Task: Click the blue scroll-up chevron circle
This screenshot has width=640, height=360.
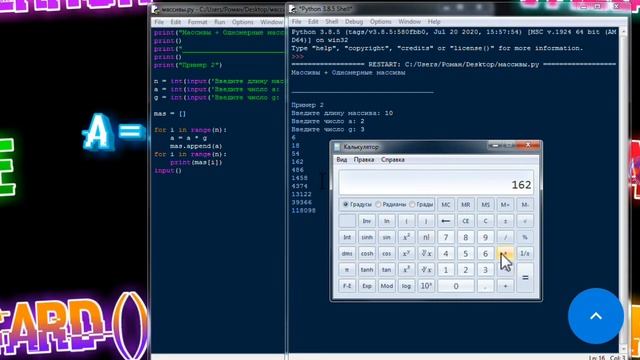Action: coord(596,316)
